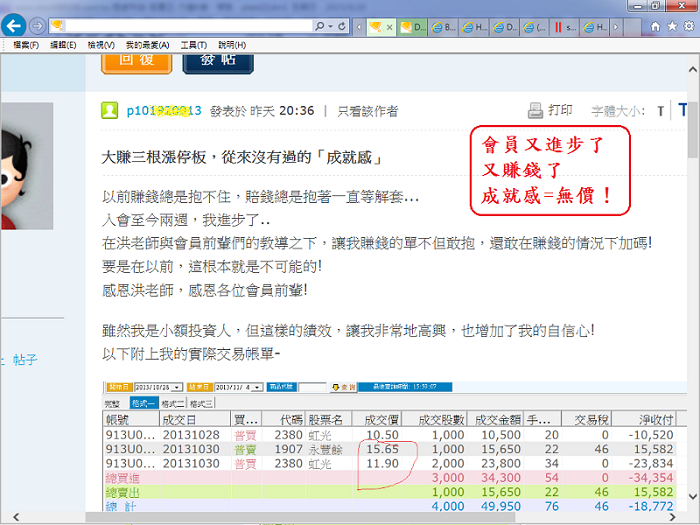Click the -18,772 net total cell

coord(650,506)
